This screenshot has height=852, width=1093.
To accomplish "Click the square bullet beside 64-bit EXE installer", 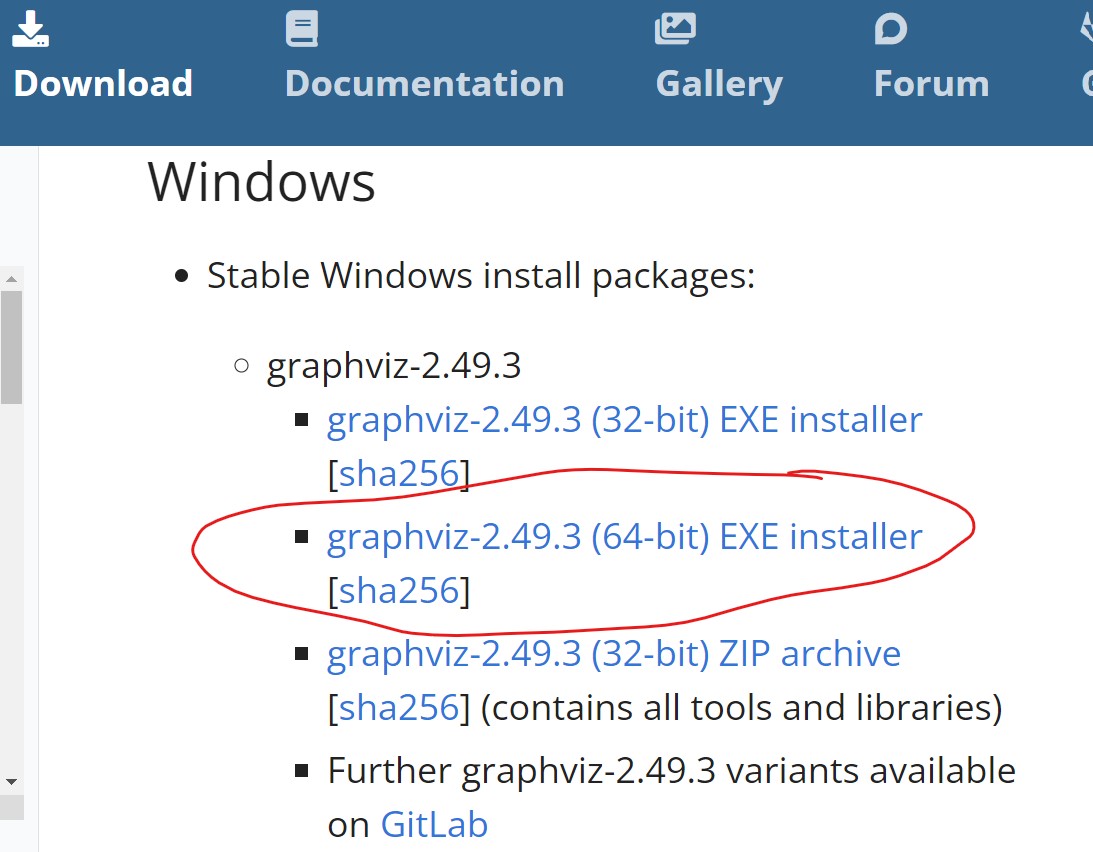I will tap(302, 536).
